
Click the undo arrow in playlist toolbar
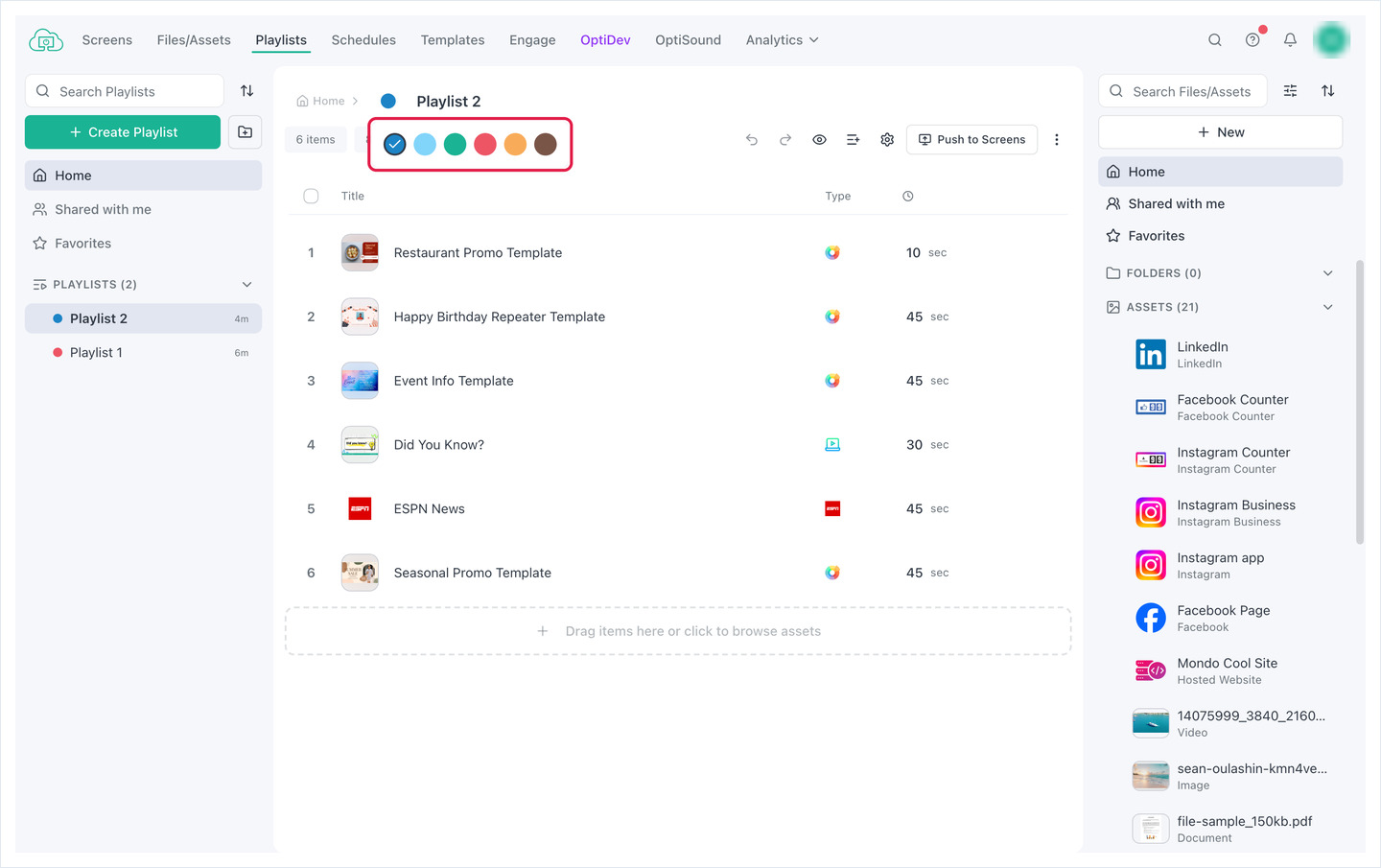752,140
